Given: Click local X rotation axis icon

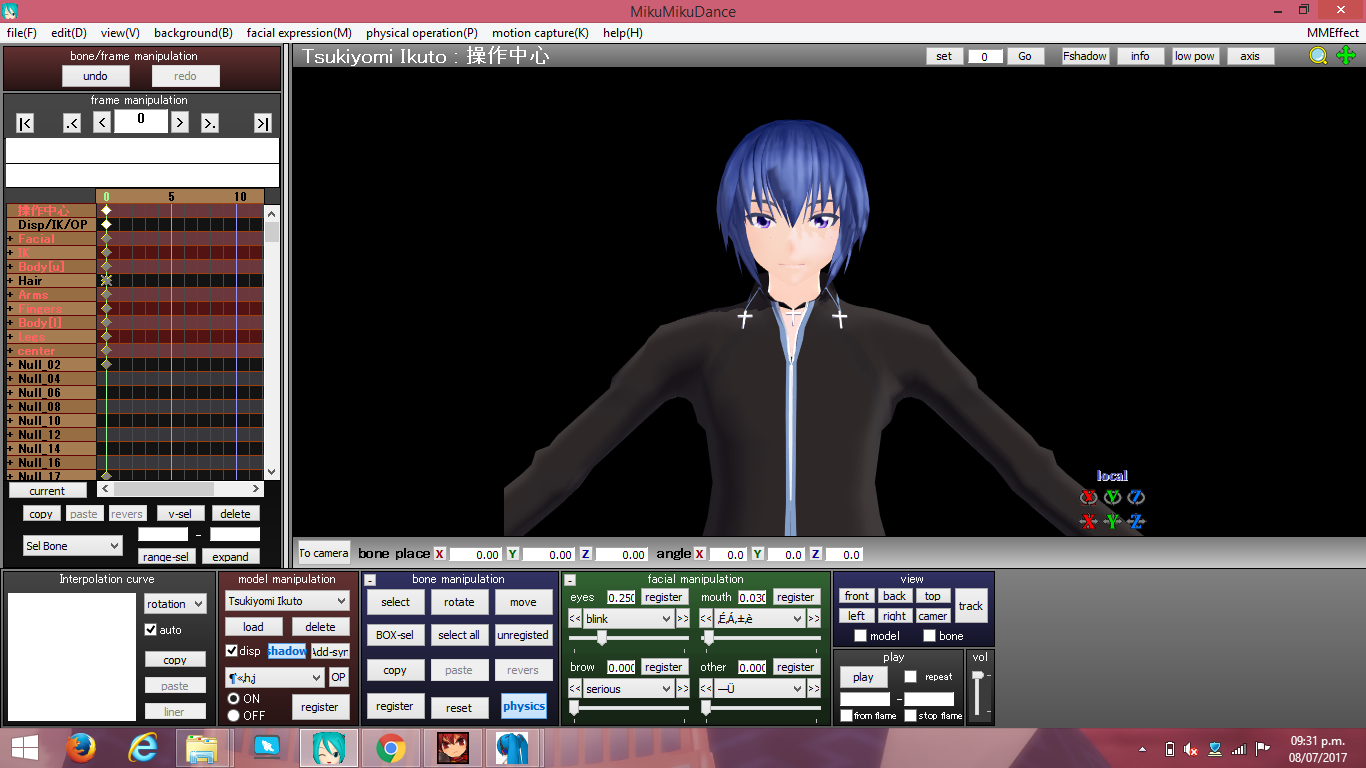Looking at the screenshot, I should pyautogui.click(x=1089, y=497).
